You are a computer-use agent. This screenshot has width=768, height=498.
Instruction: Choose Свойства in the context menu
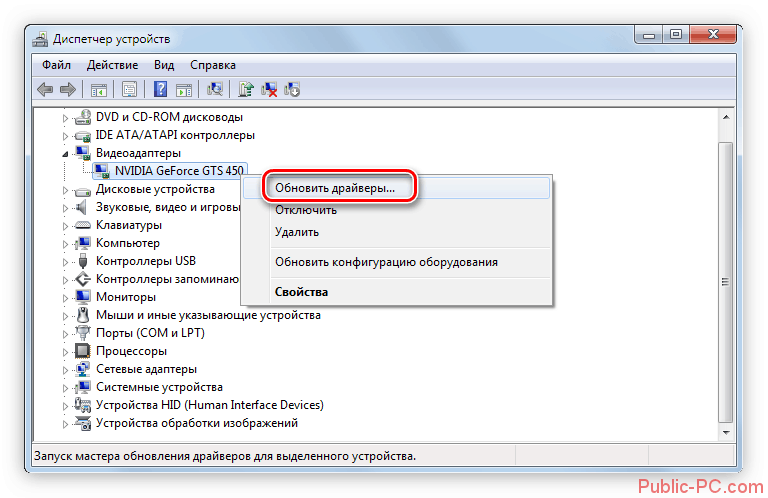point(397,292)
